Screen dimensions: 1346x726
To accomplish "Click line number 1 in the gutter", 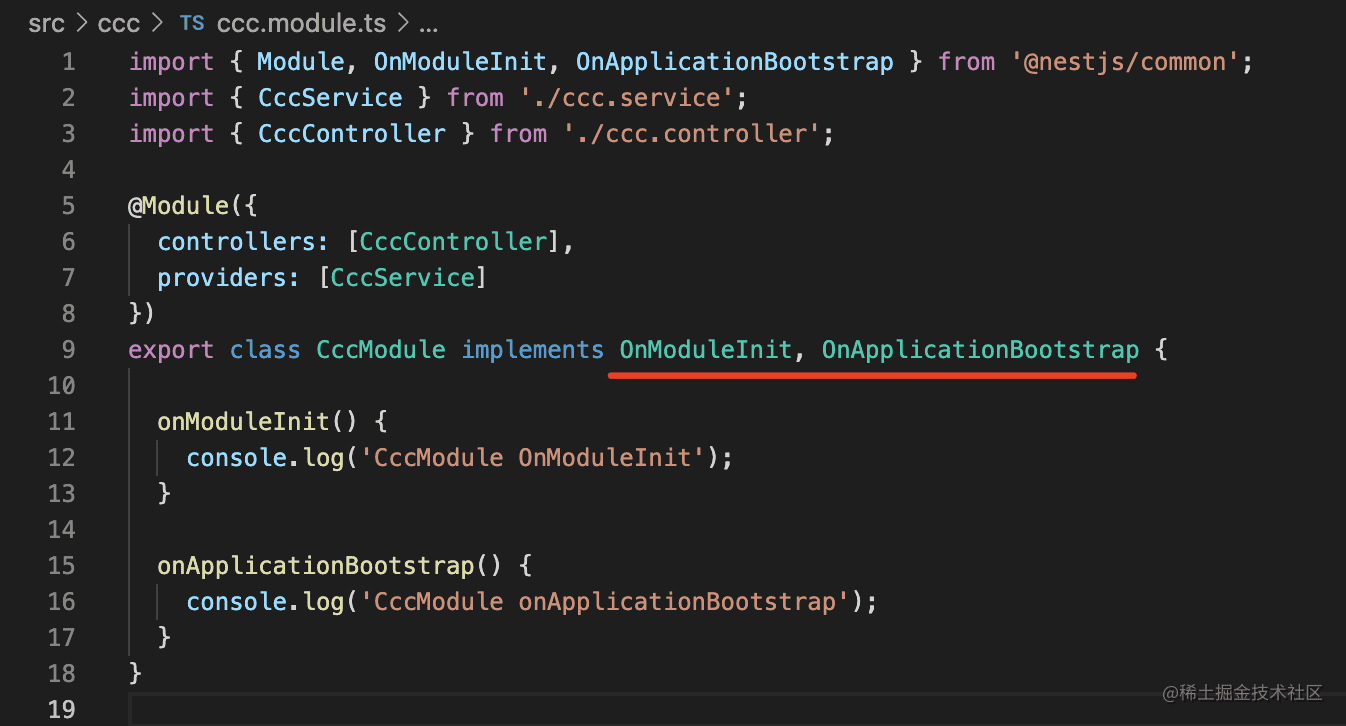I will 68,62.
